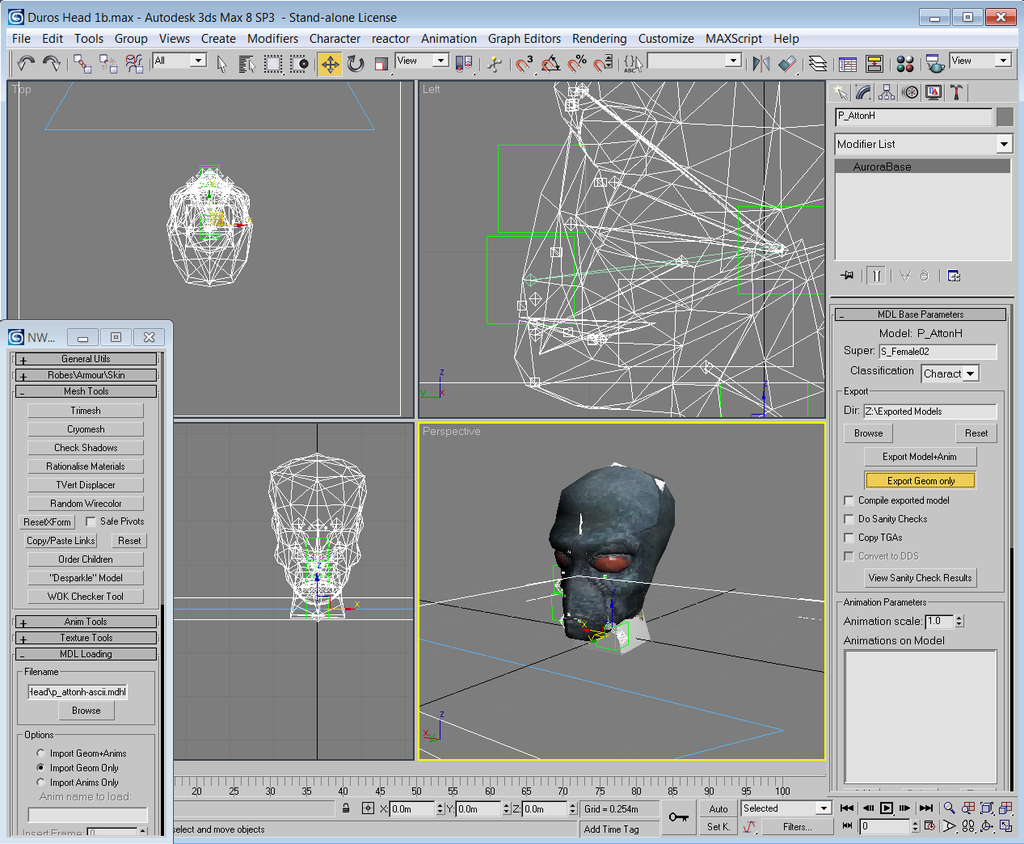Open the MAXScript menu
This screenshot has width=1024, height=844.
click(x=733, y=39)
